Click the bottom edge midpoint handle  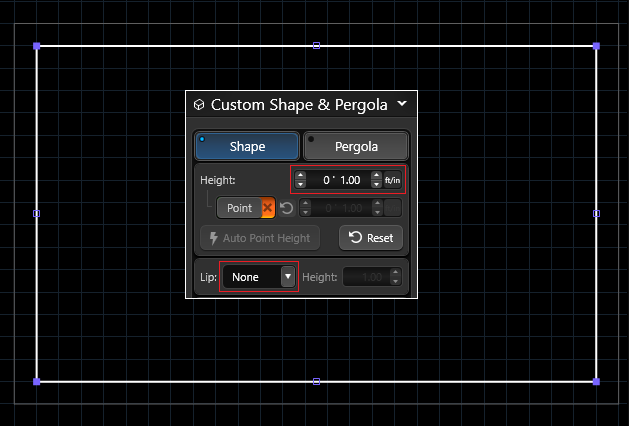point(317,381)
